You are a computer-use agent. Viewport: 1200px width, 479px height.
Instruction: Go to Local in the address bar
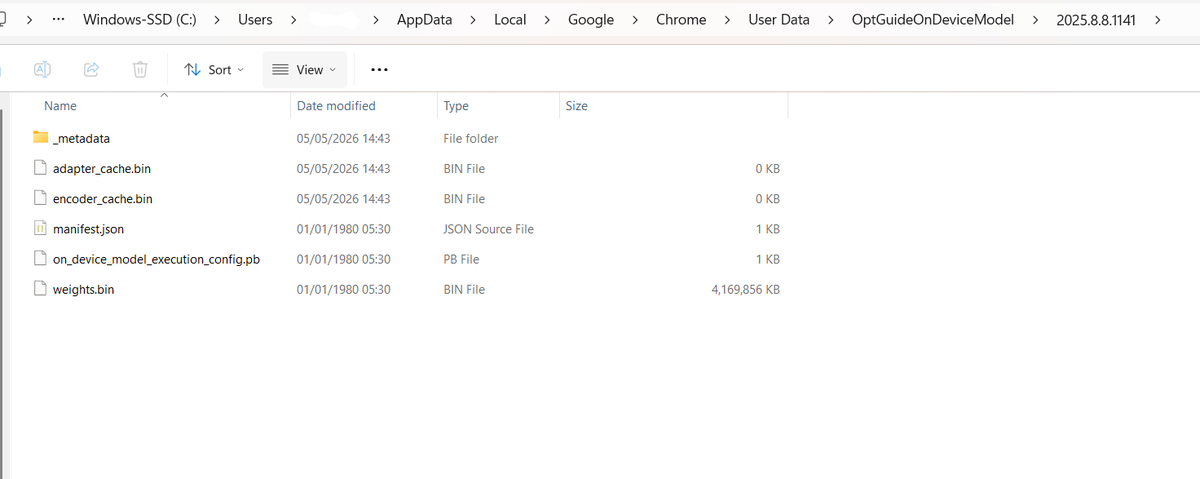[x=510, y=20]
